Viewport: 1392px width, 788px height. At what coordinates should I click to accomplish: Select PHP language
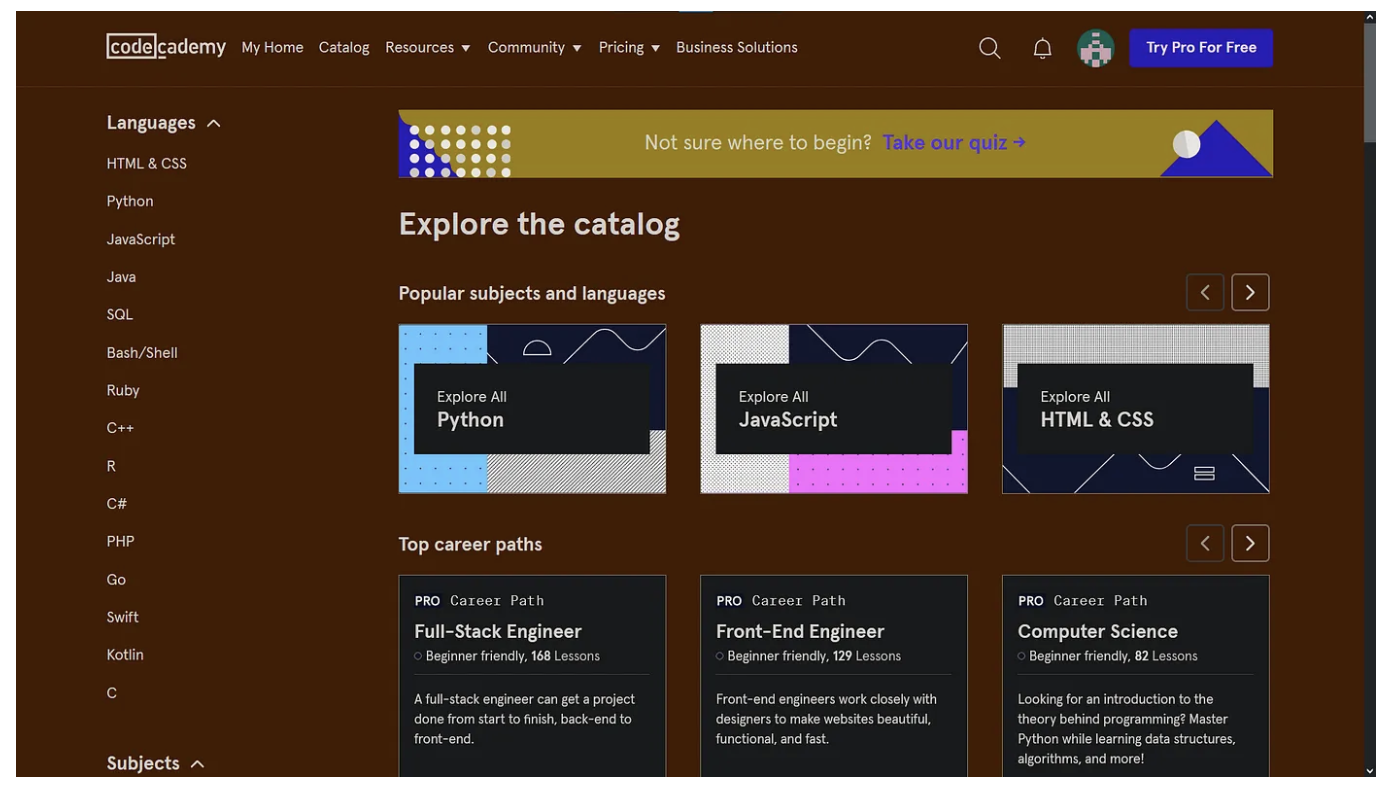(x=120, y=541)
